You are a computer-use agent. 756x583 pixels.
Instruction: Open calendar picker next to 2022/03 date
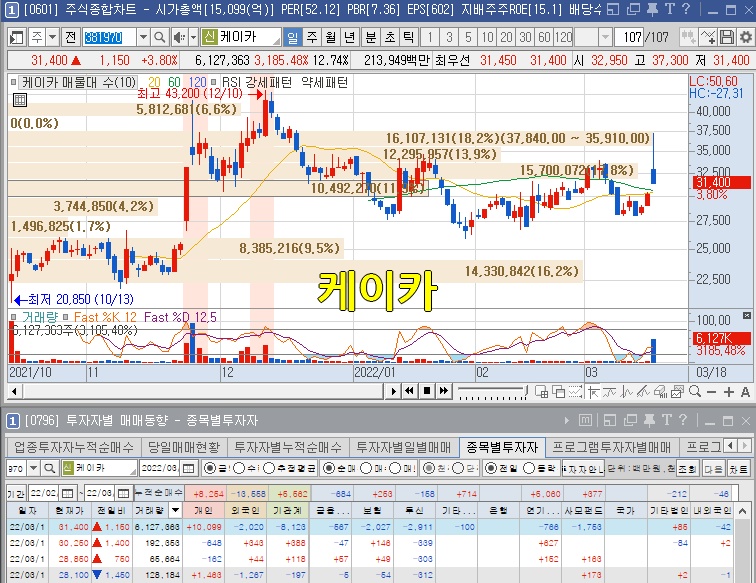pyautogui.click(x=189, y=468)
